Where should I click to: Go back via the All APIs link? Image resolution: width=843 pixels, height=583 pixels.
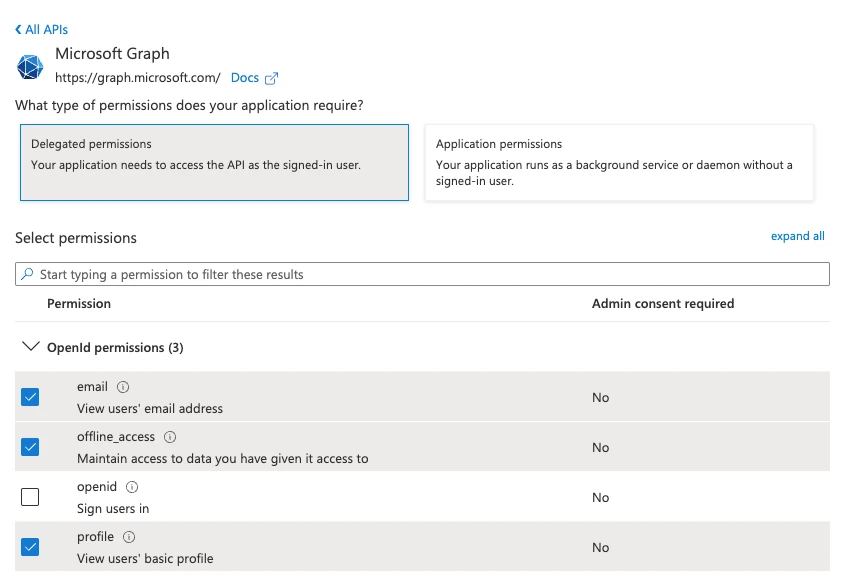(46, 30)
